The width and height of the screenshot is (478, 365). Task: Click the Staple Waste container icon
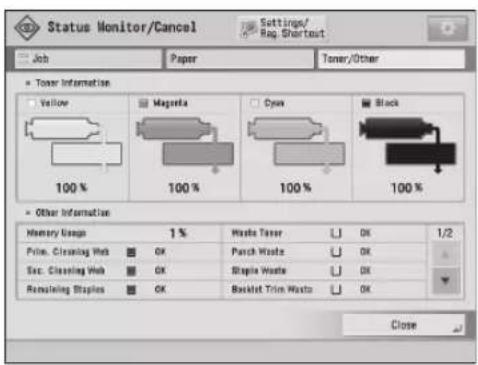(336, 271)
